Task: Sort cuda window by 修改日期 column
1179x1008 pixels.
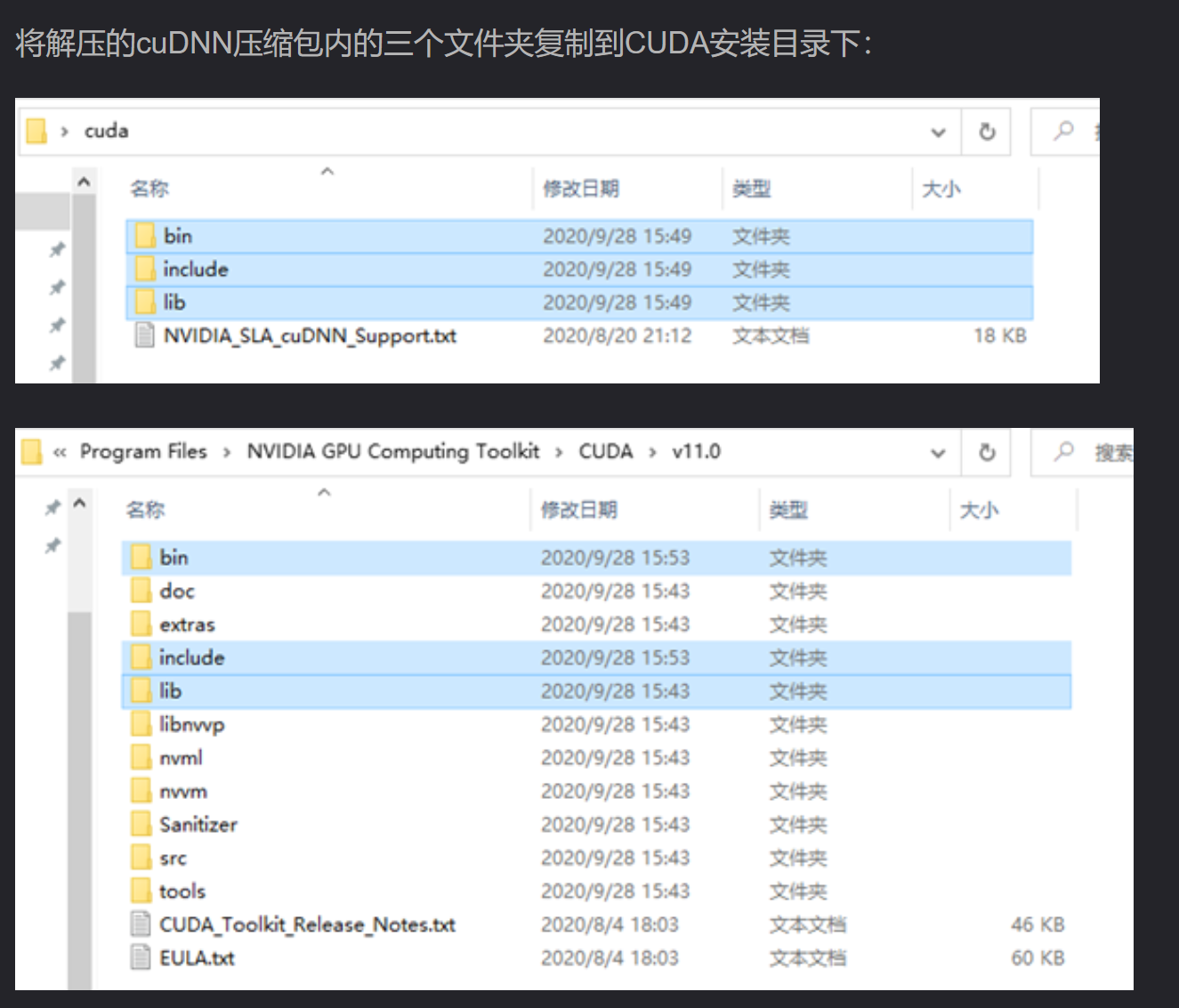Action: [581, 189]
